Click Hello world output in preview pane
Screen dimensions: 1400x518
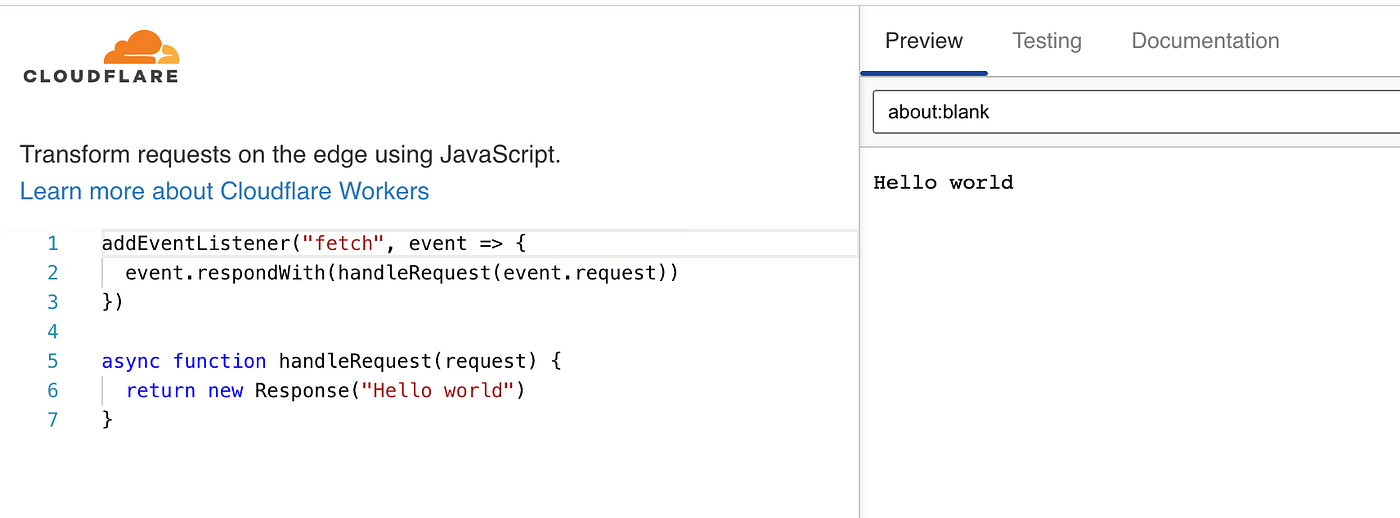click(x=943, y=182)
